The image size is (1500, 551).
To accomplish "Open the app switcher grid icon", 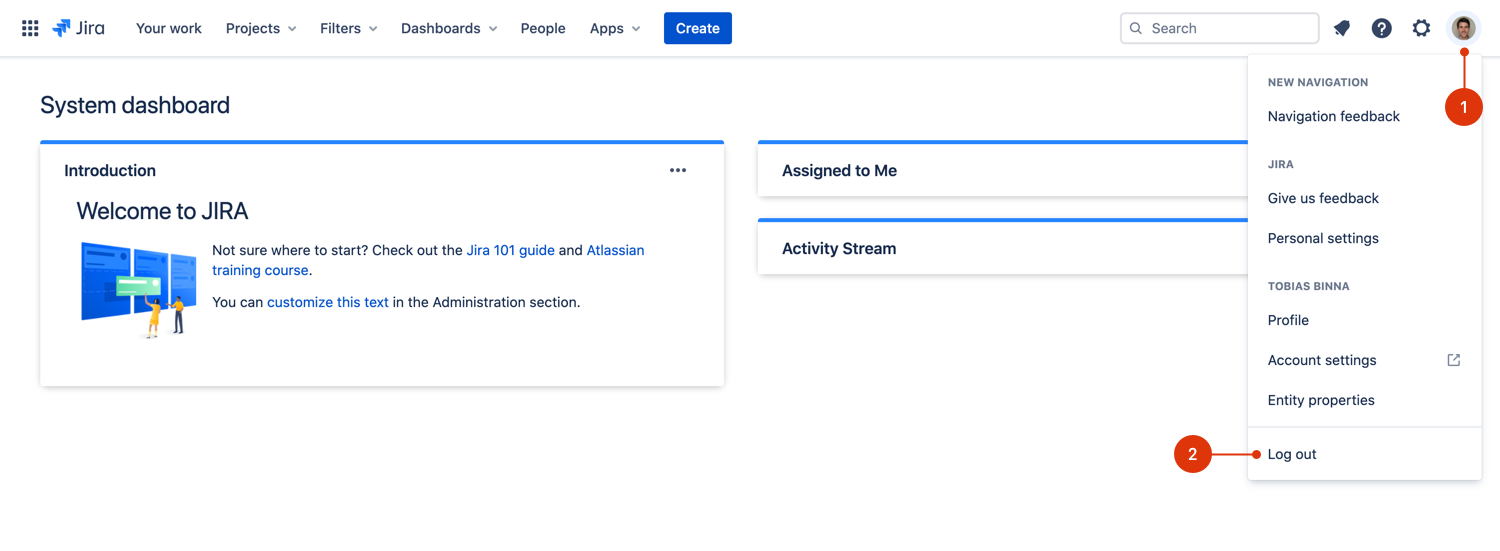I will pos(30,28).
